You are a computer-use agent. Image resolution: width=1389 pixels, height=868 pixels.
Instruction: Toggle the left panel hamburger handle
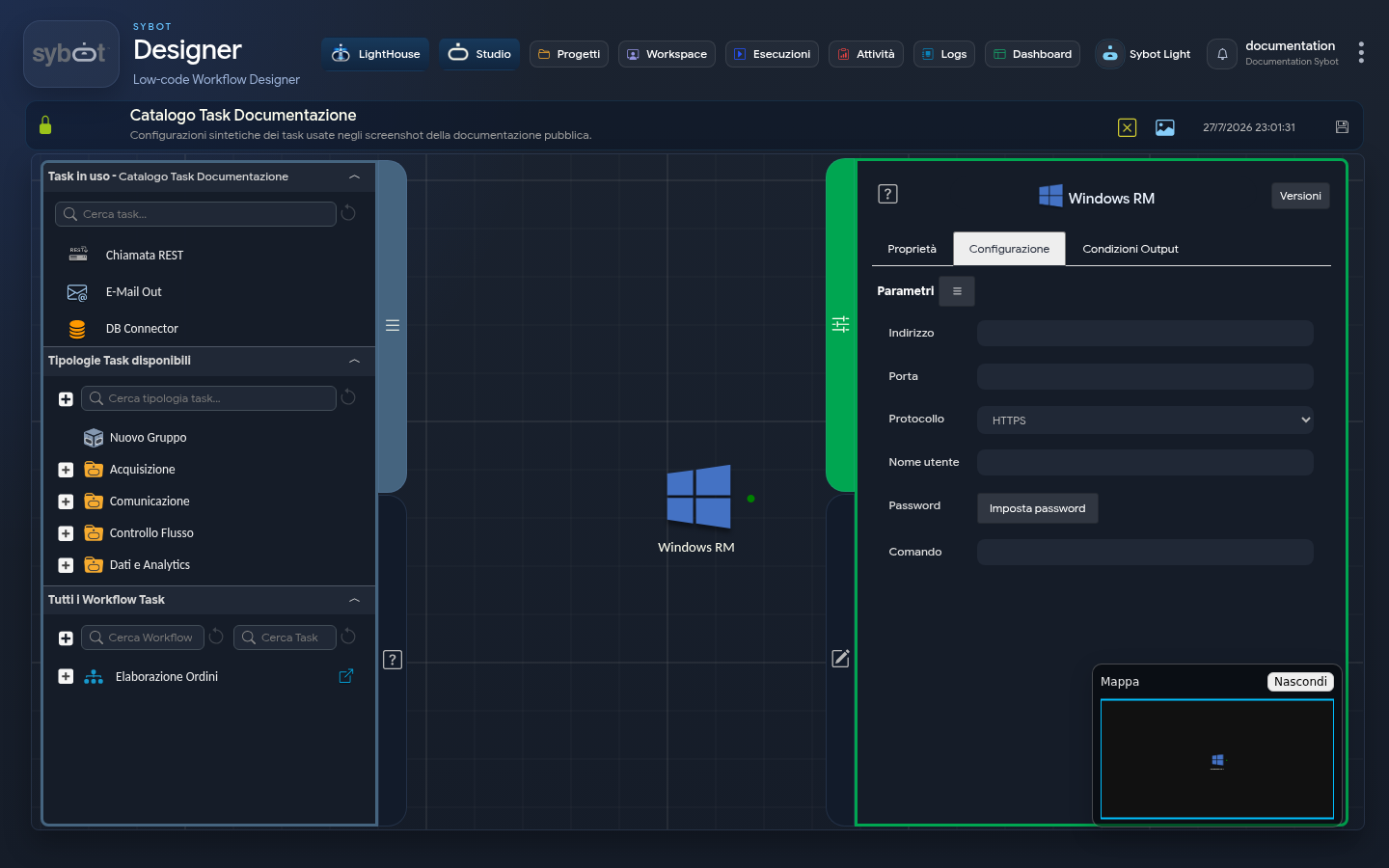(x=393, y=325)
